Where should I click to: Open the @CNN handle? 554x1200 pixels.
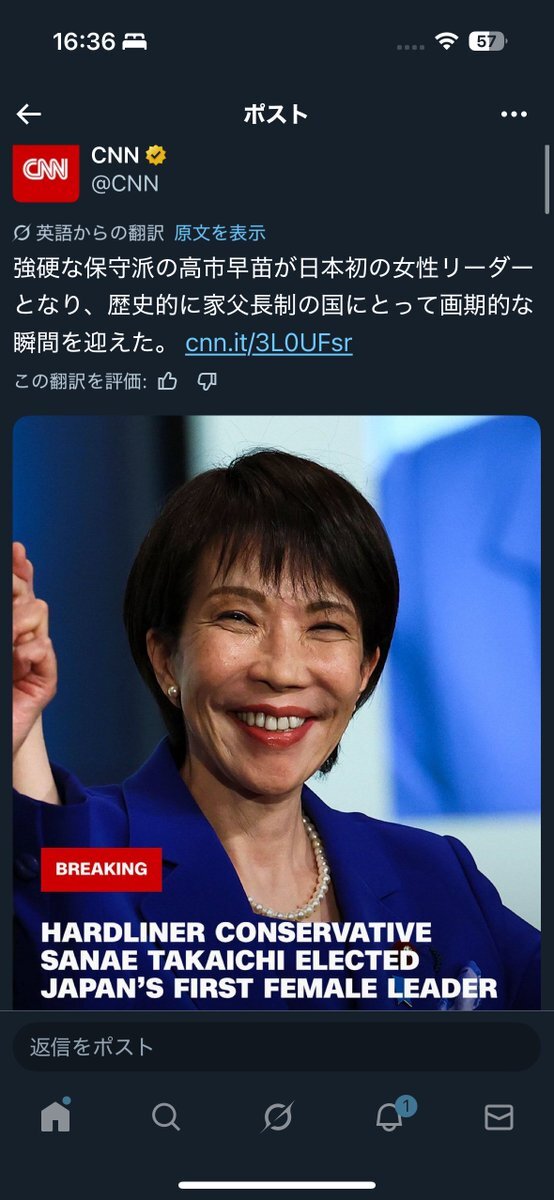click(125, 184)
